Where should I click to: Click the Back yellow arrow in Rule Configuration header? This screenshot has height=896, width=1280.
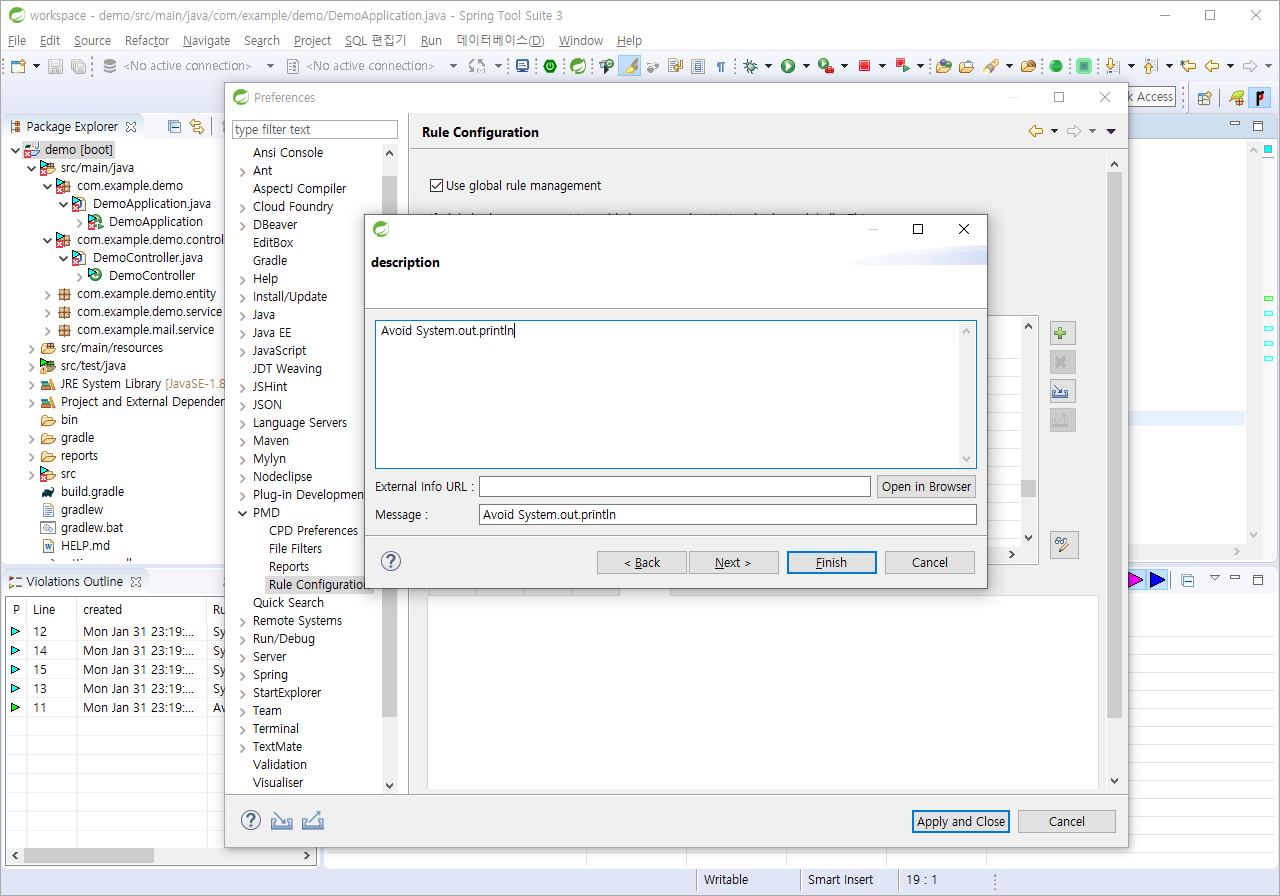(1036, 131)
